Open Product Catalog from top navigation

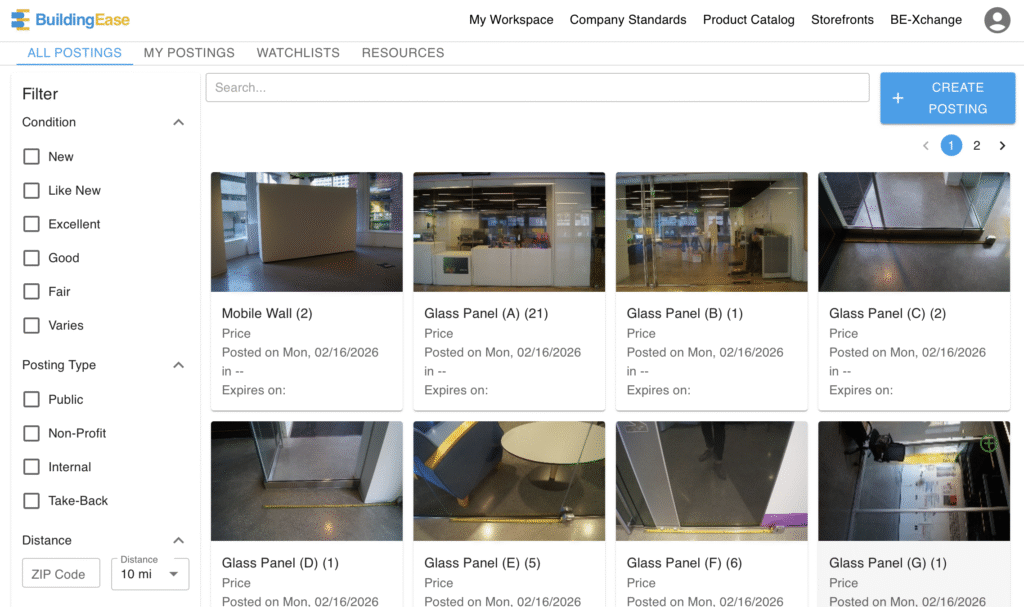coord(748,20)
